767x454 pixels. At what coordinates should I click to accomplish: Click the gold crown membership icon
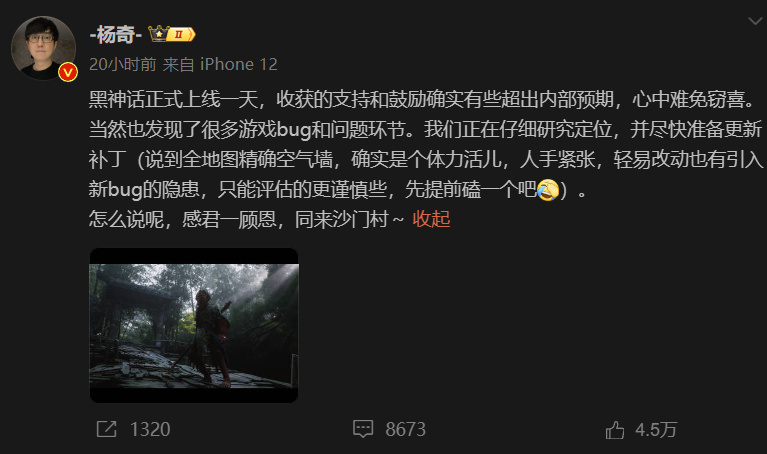pyautogui.click(x=158, y=34)
